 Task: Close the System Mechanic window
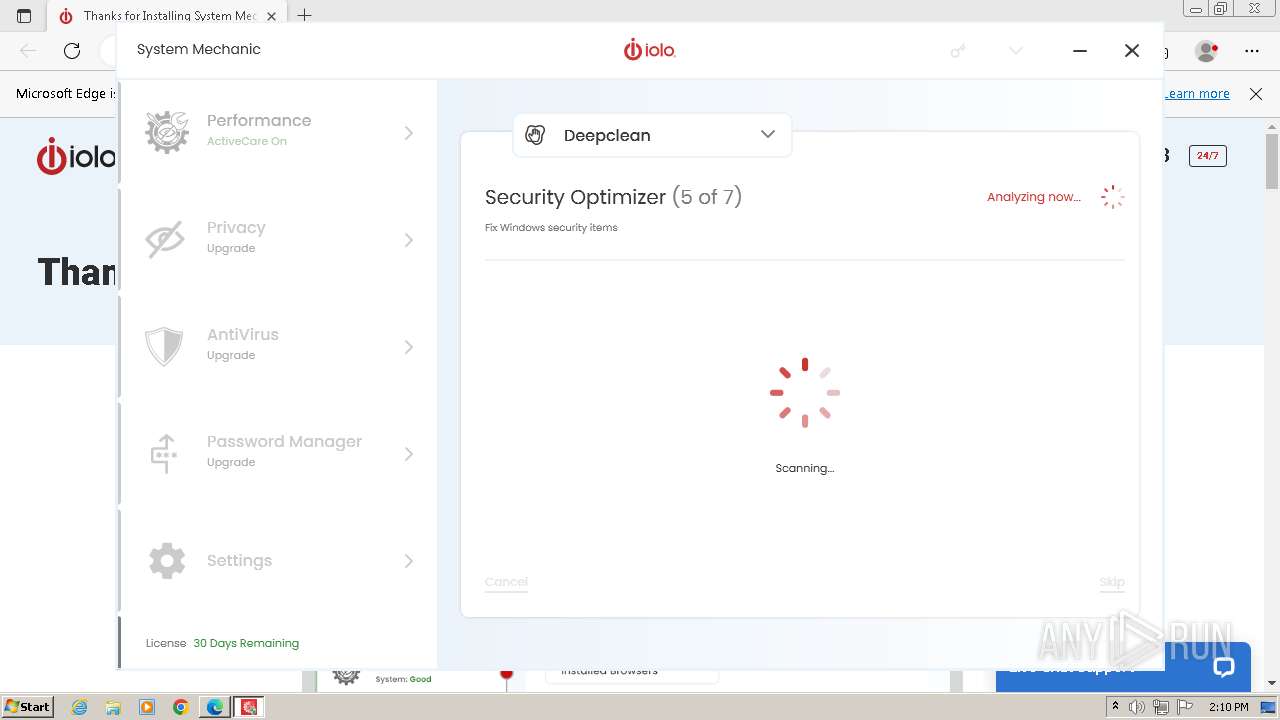click(x=1132, y=50)
